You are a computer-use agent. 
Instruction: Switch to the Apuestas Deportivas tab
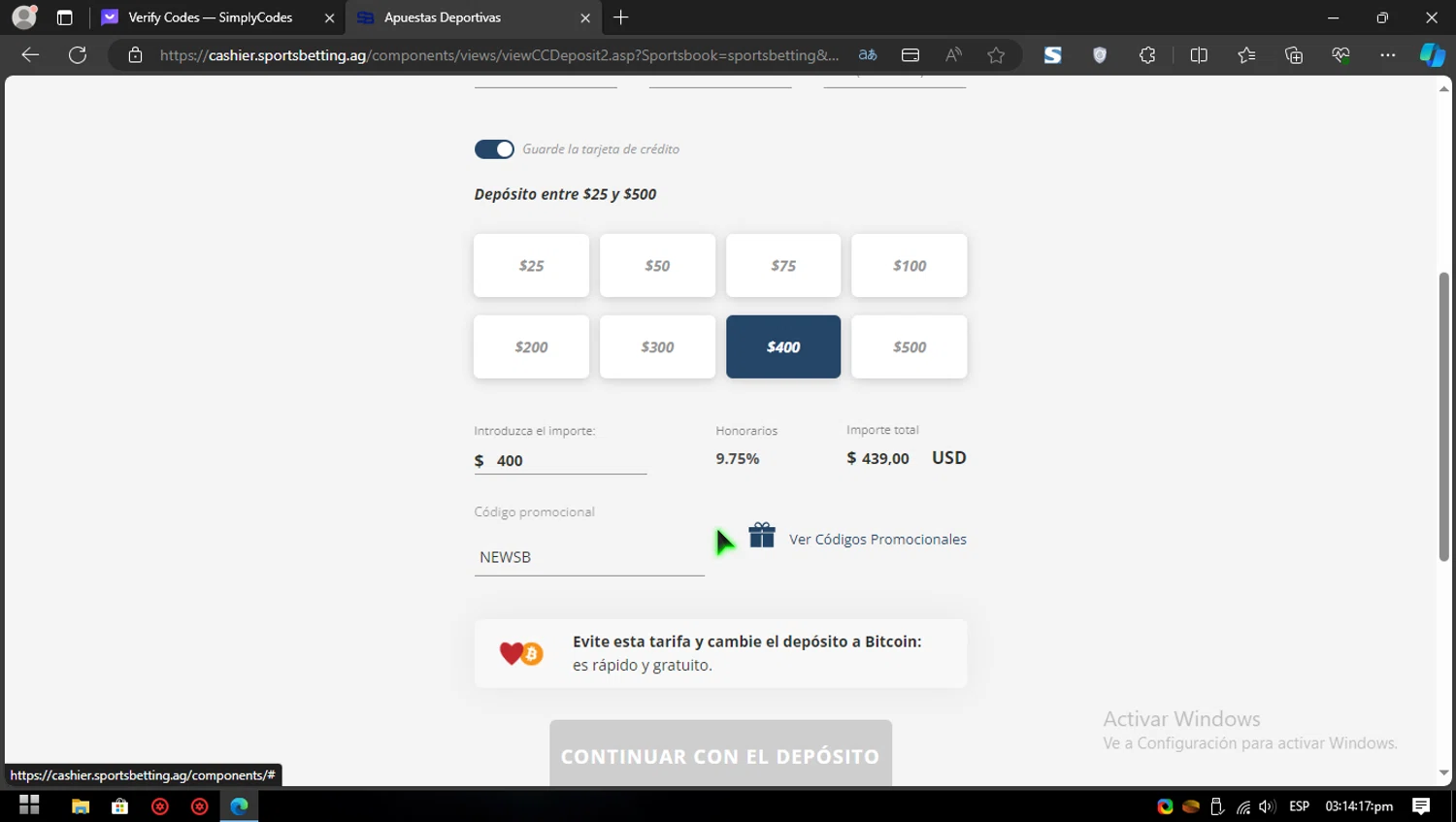[x=443, y=17]
